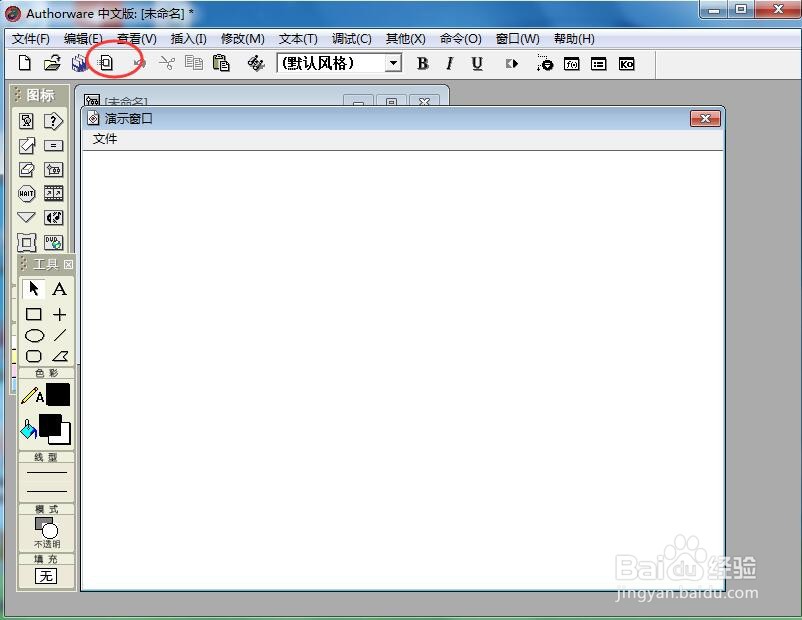Screen dimensions: 802x620
Task: Open the 文件(F) menu
Action: (x=31, y=39)
